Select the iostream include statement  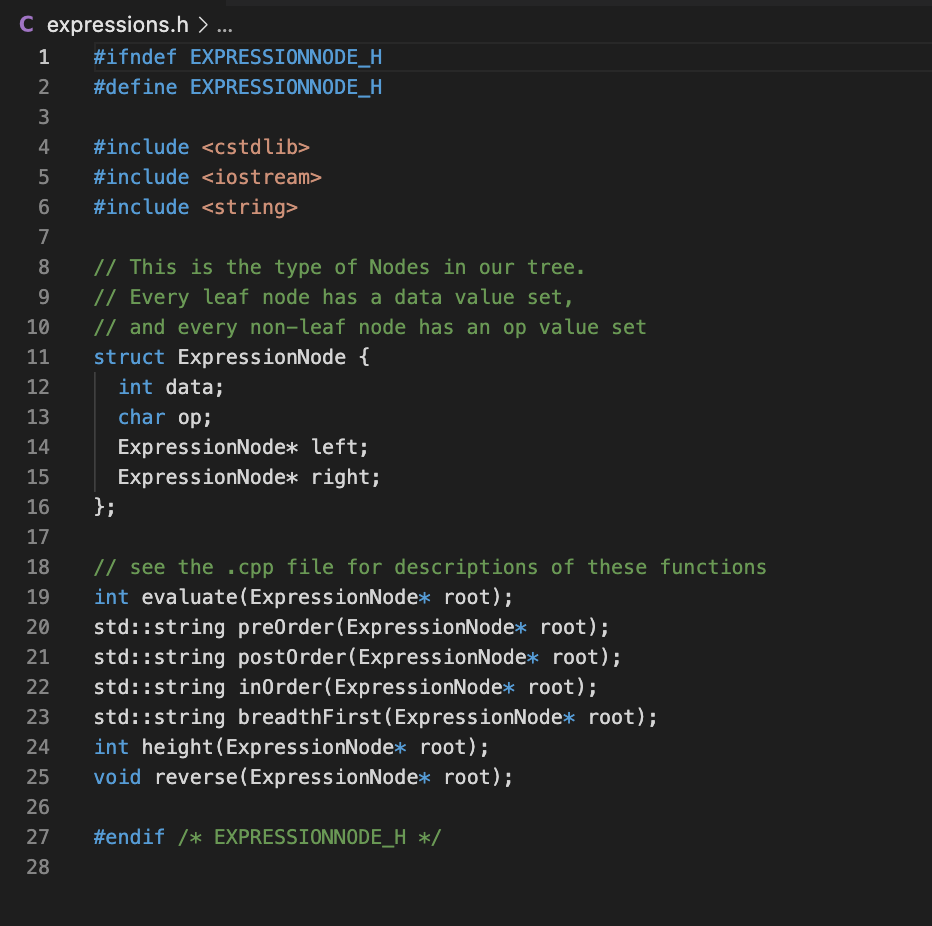pos(207,177)
